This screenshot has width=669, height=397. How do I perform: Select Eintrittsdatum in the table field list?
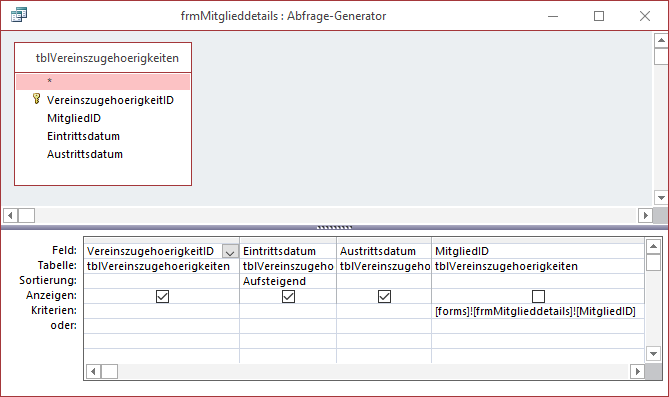[83, 136]
